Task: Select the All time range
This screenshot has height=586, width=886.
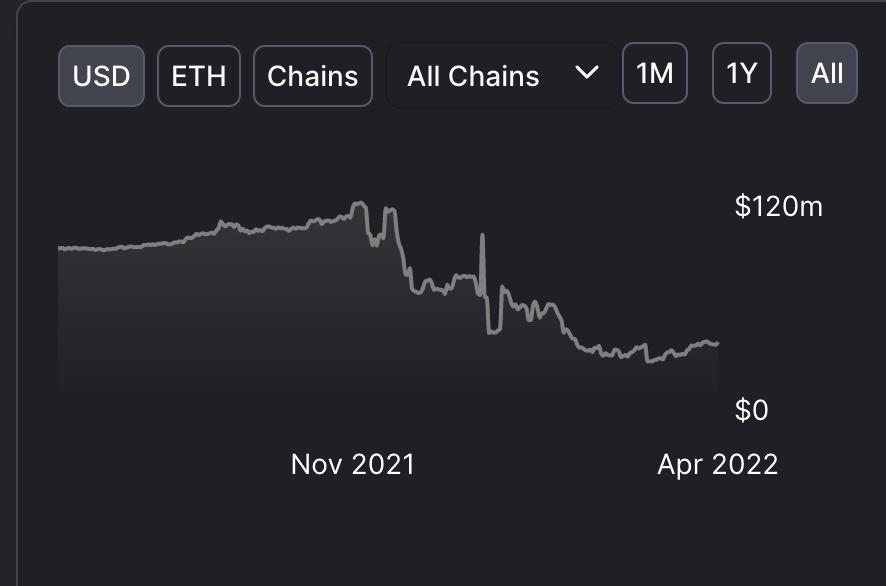Action: pyautogui.click(x=827, y=73)
